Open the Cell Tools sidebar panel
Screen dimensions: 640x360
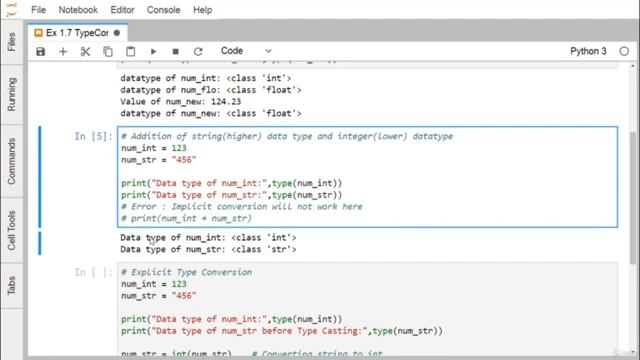coord(11,230)
